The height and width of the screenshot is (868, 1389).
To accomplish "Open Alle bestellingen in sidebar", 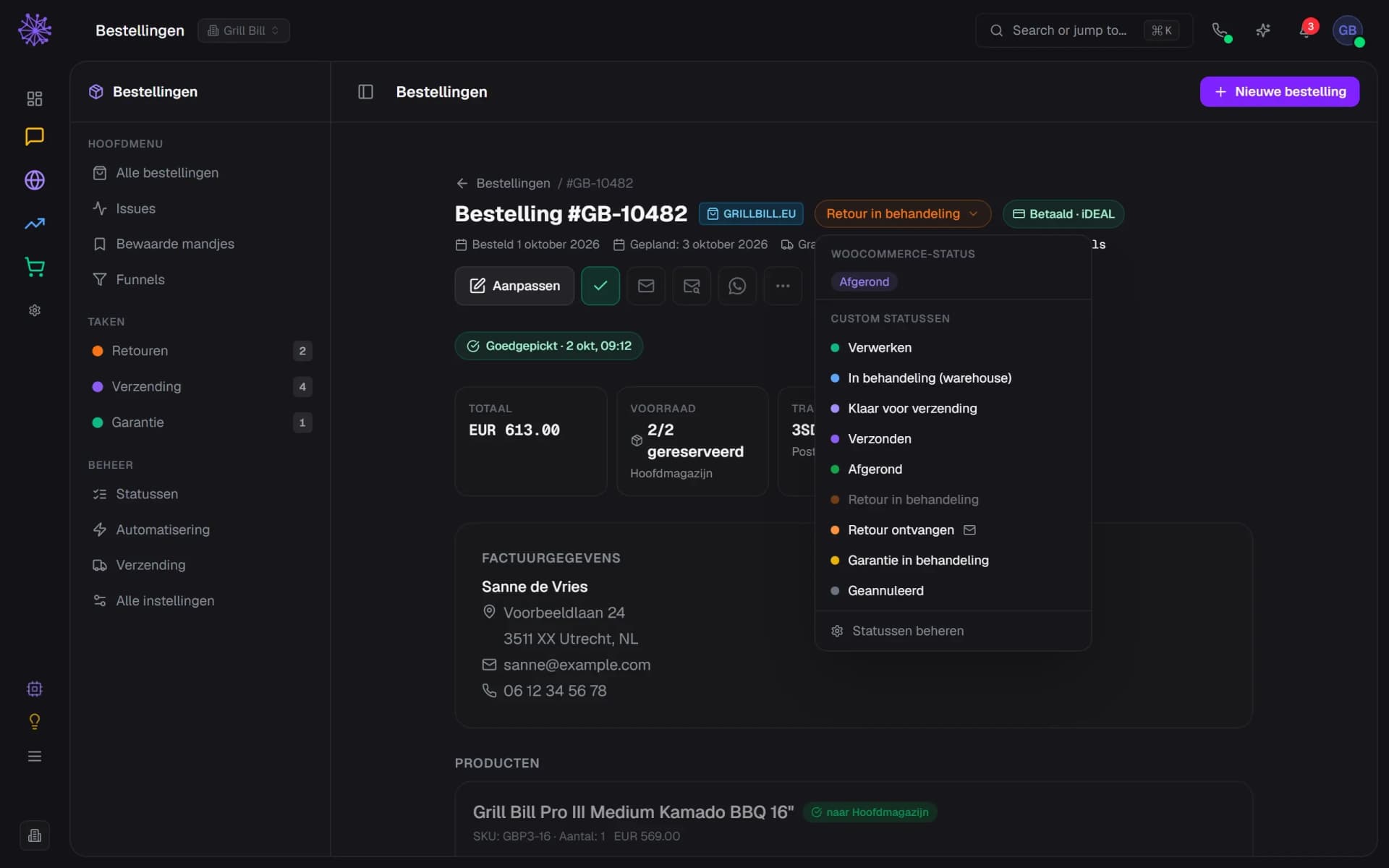I will (x=200, y=173).
